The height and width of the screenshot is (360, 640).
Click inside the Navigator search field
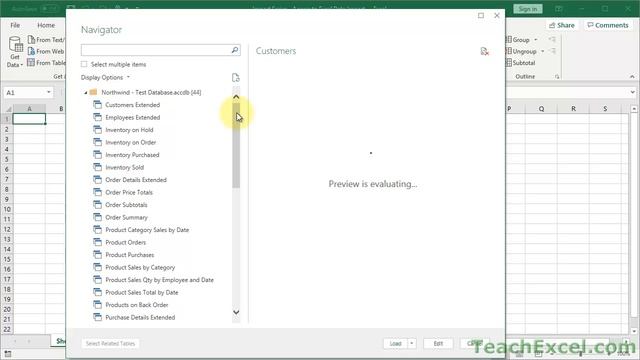156,50
